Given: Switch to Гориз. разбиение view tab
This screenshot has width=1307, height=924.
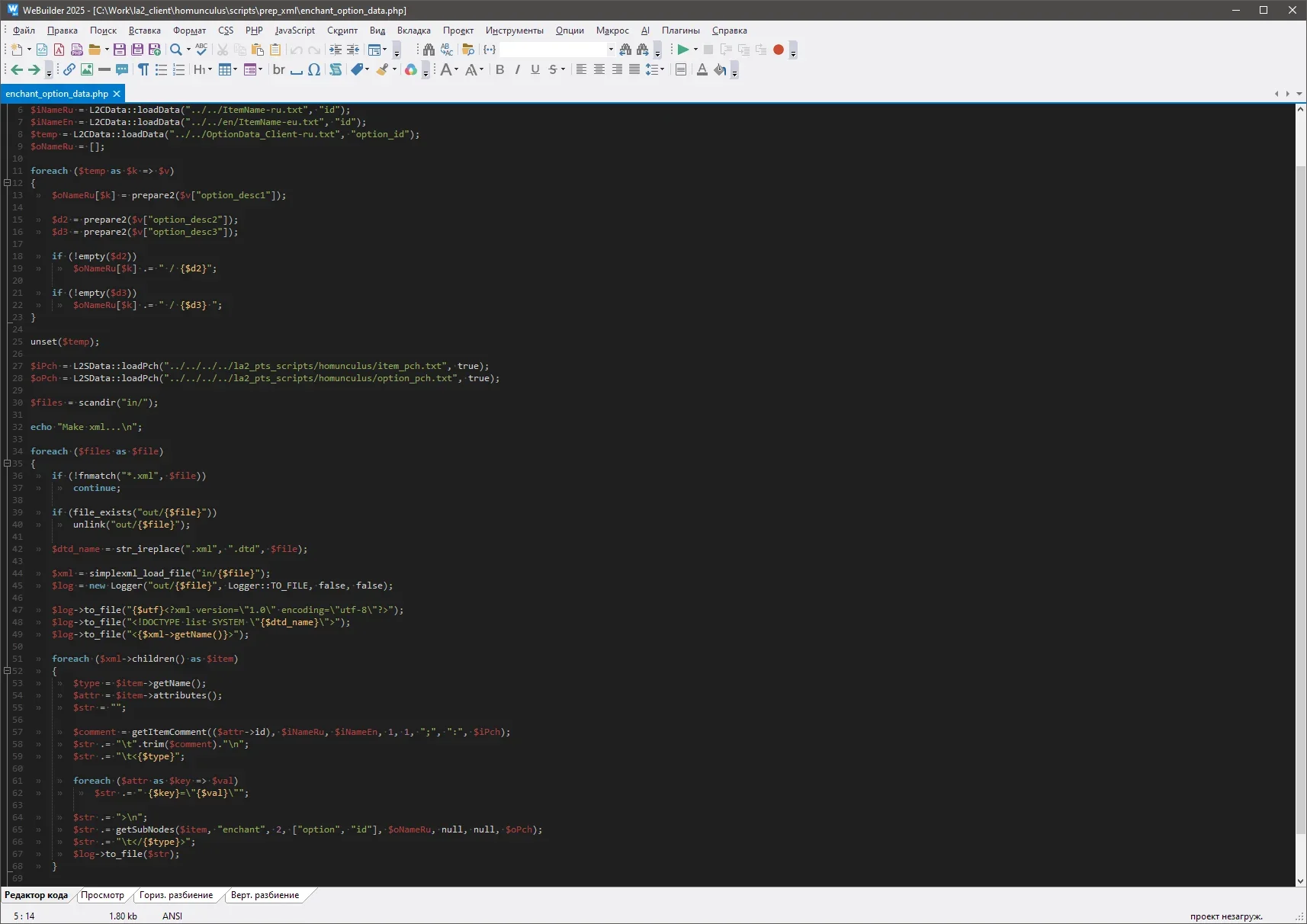Looking at the screenshot, I should 176,895.
